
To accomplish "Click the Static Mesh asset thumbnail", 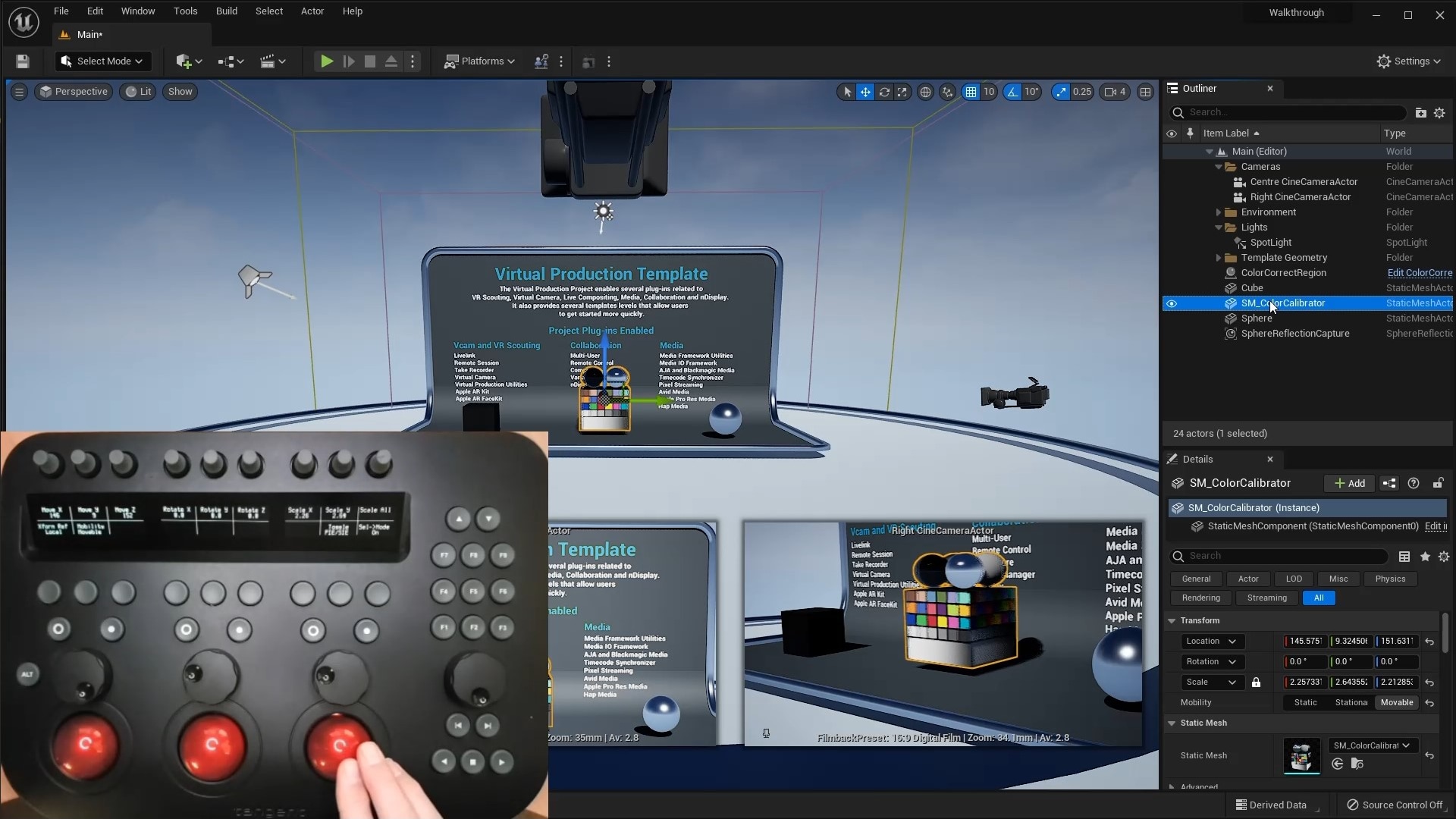I will 1301,756.
